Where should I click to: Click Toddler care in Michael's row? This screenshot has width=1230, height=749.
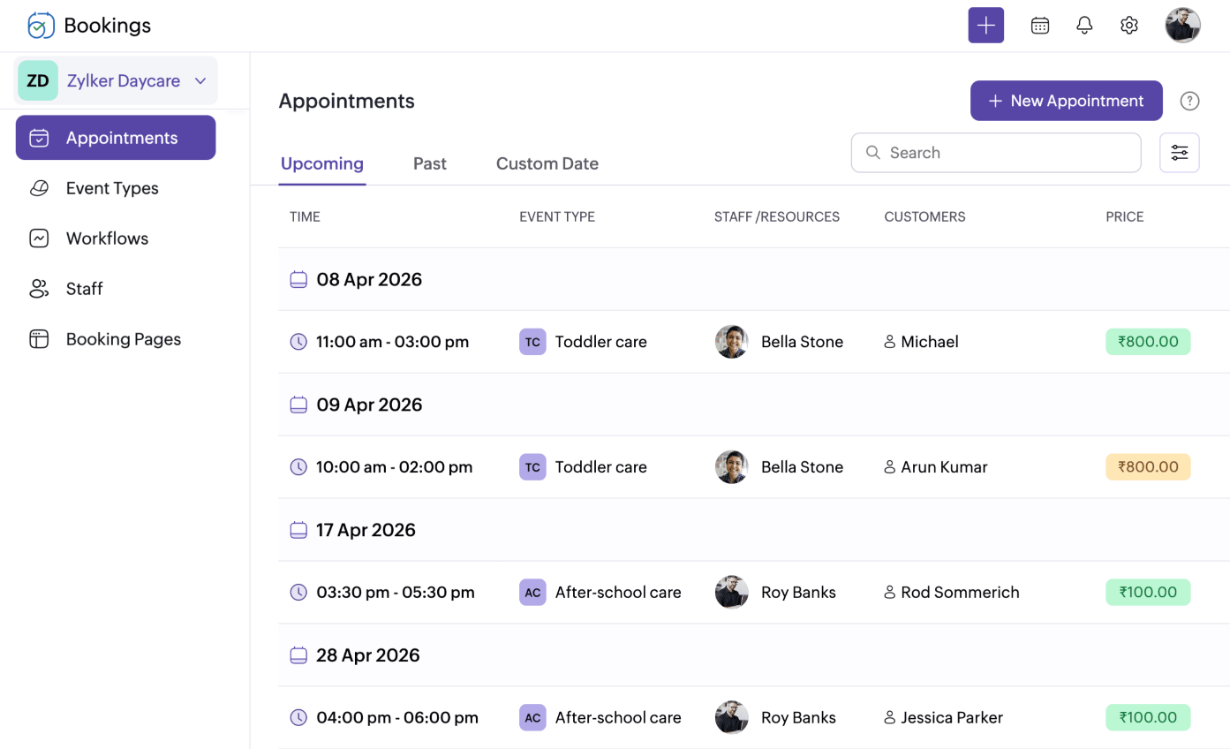tap(601, 342)
